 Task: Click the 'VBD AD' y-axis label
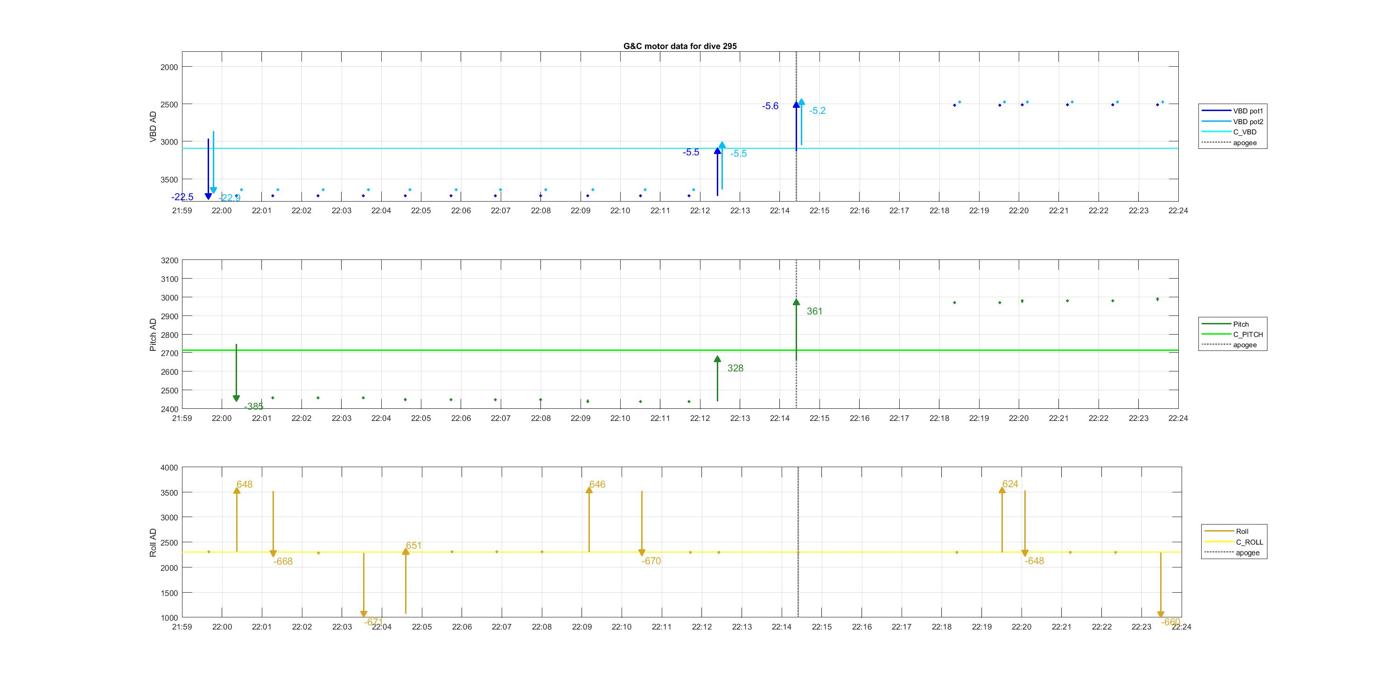pos(154,127)
